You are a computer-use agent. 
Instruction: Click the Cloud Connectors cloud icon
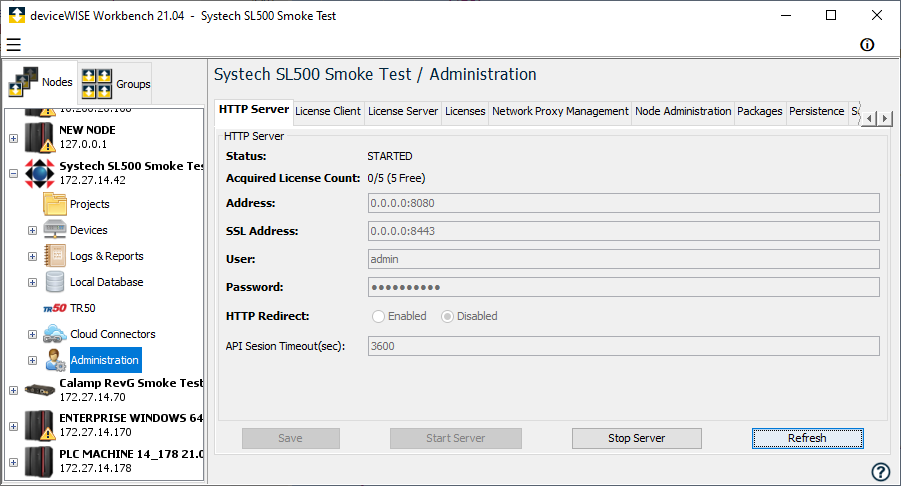[x=55, y=334]
